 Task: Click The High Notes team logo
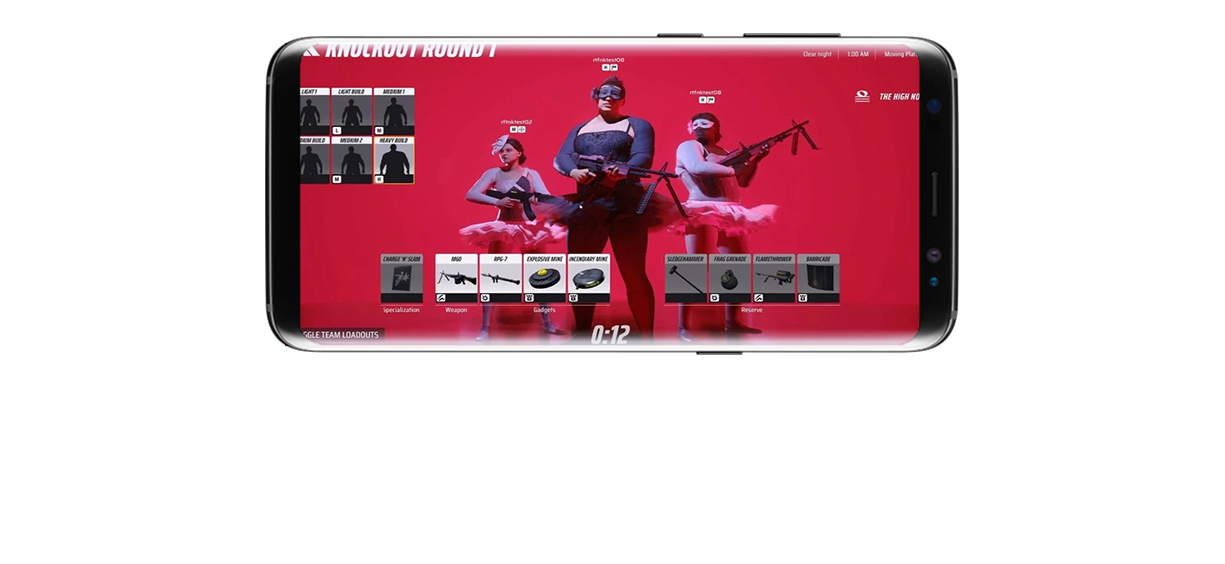862,97
